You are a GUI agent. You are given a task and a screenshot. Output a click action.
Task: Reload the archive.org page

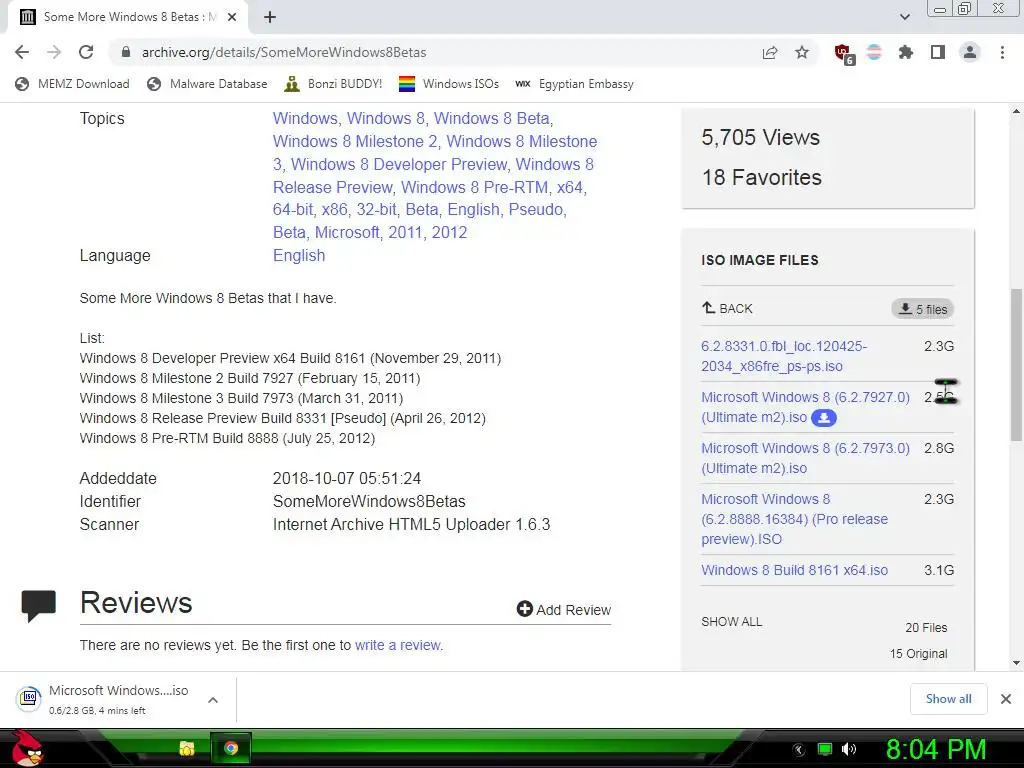(x=86, y=52)
